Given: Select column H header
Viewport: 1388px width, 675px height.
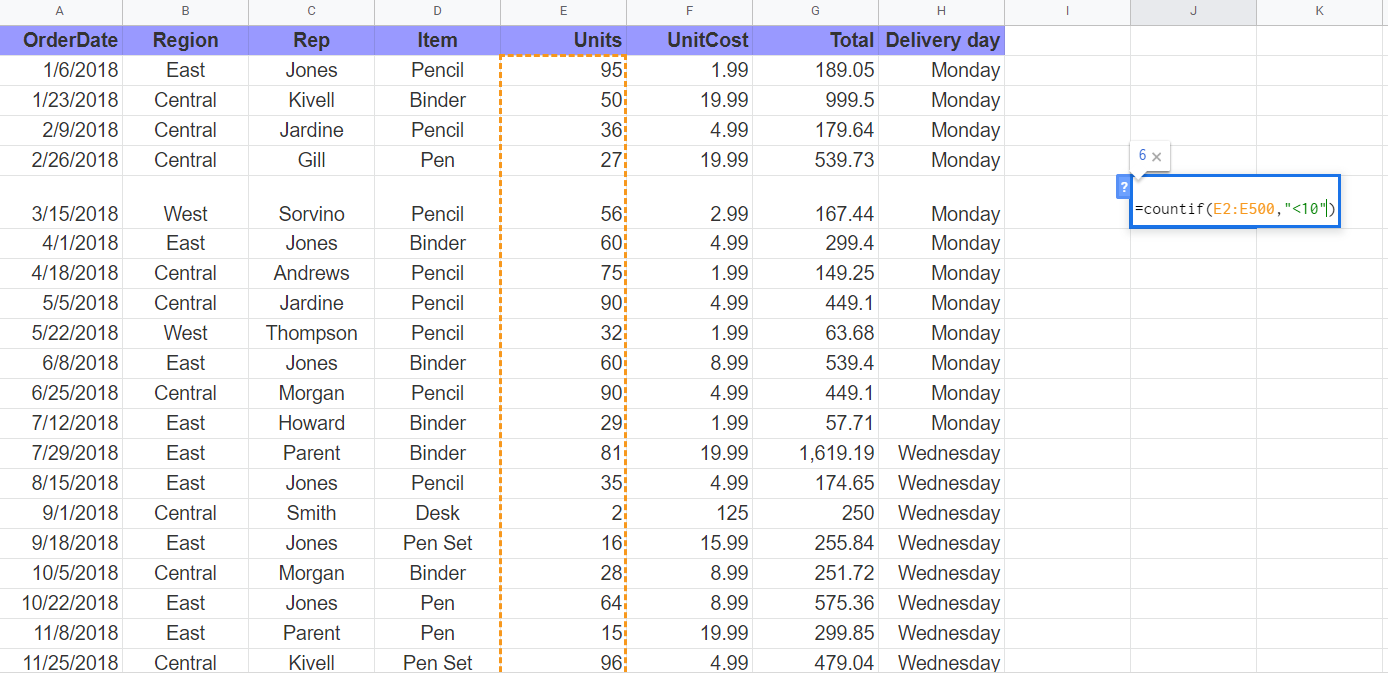Looking at the screenshot, I should (941, 11).
